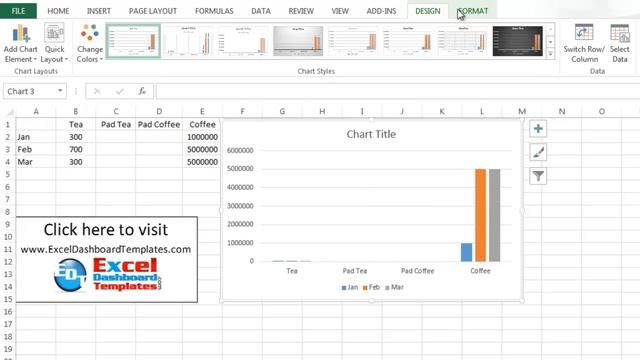Image resolution: width=640 pixels, height=360 pixels.
Task: Click the Insert Function fx icon
Action: (x=142, y=91)
